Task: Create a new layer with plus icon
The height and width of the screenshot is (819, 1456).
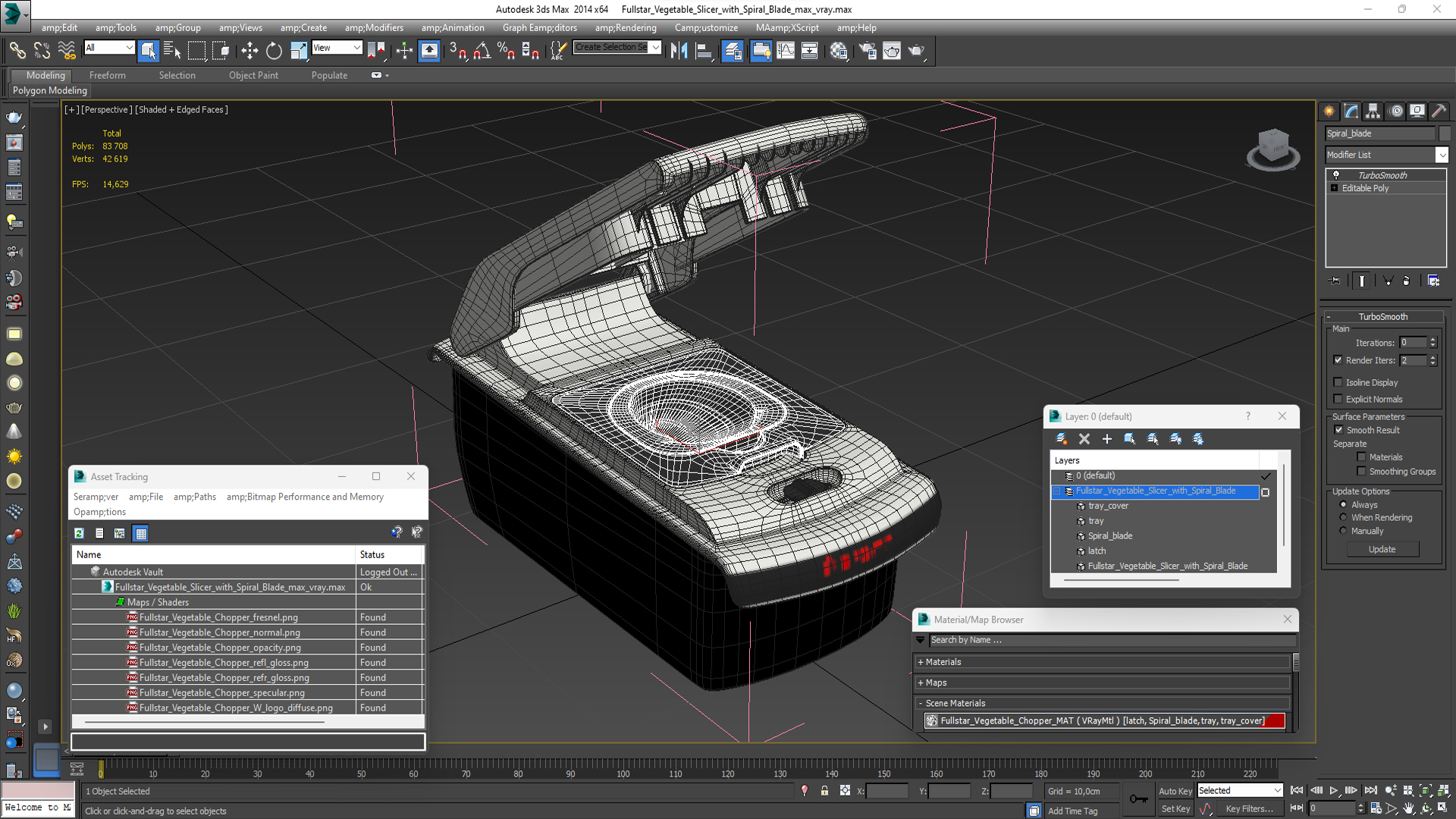Action: coord(1107,438)
